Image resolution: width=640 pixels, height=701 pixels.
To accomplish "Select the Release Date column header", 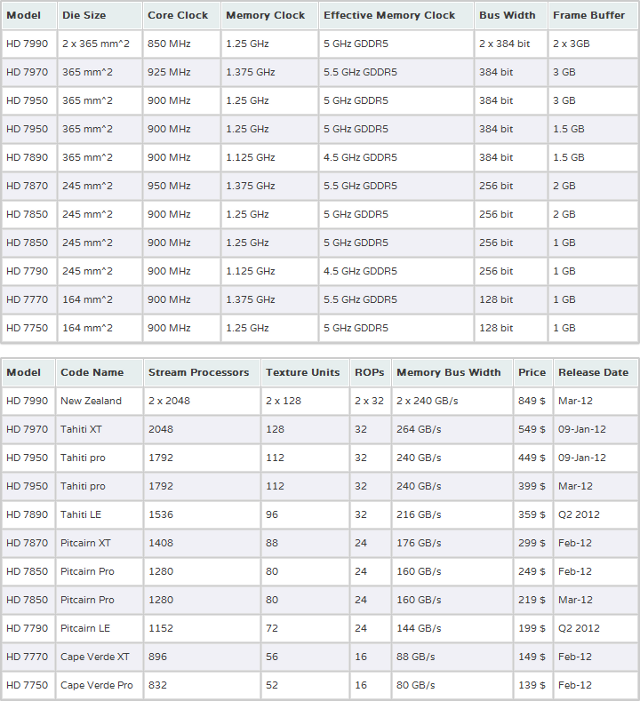I will 595,372.
